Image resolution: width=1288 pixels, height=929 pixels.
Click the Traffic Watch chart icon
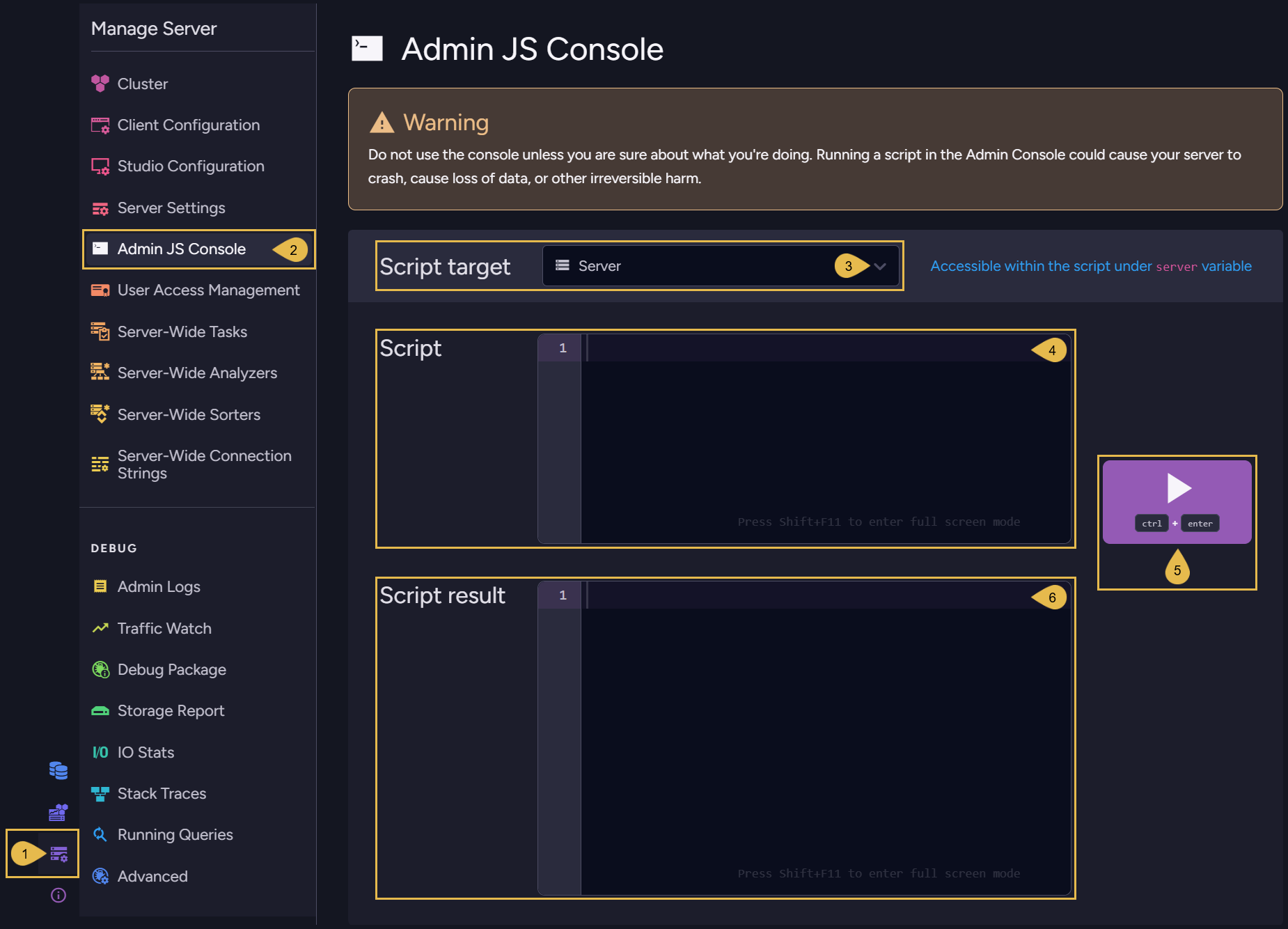click(100, 628)
